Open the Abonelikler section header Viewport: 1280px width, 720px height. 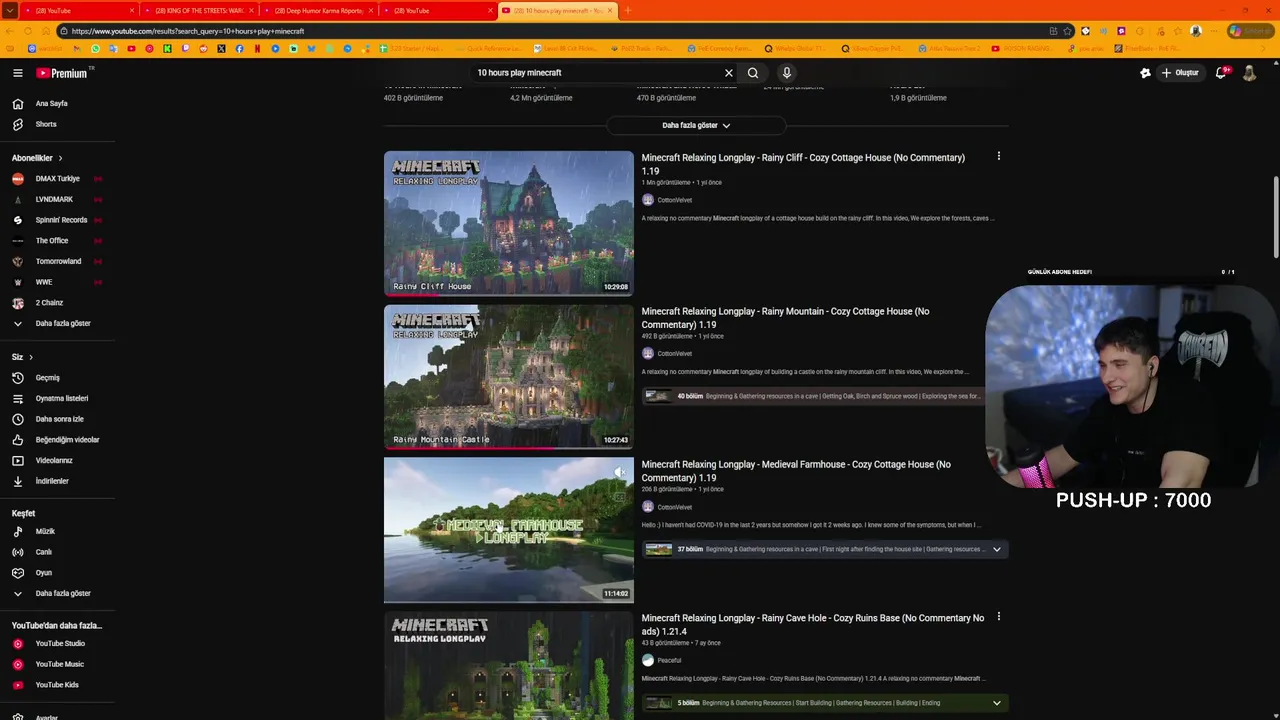(37, 158)
